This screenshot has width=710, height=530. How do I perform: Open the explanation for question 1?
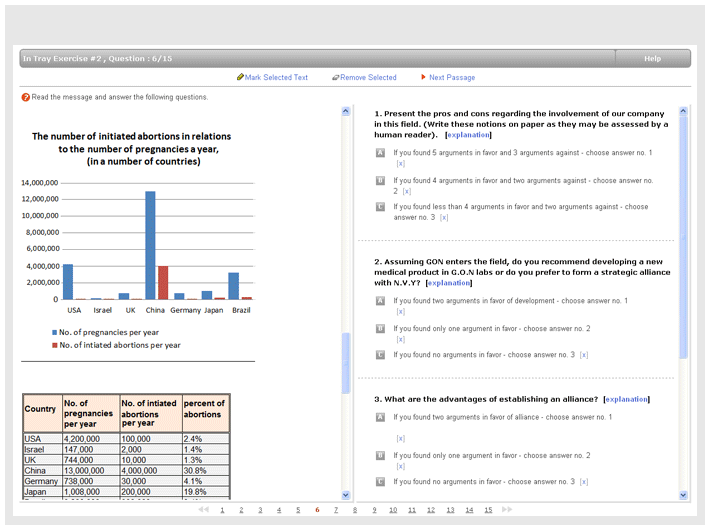pos(468,134)
